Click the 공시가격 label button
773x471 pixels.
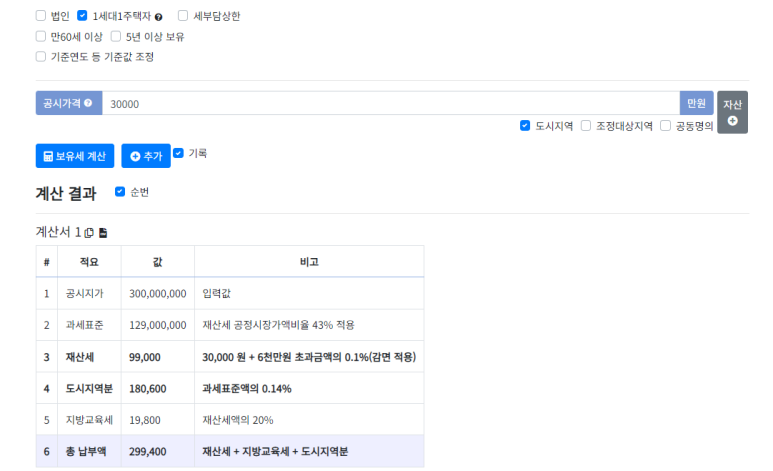point(69,103)
